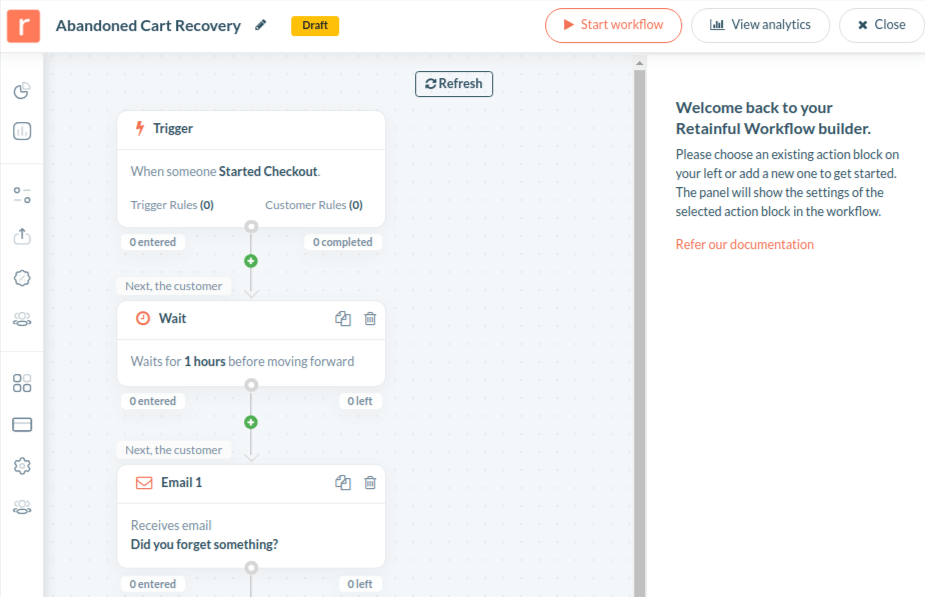Click the canvas vertical scrollbar
Viewport: 925px width, 597px height.
click(639, 333)
